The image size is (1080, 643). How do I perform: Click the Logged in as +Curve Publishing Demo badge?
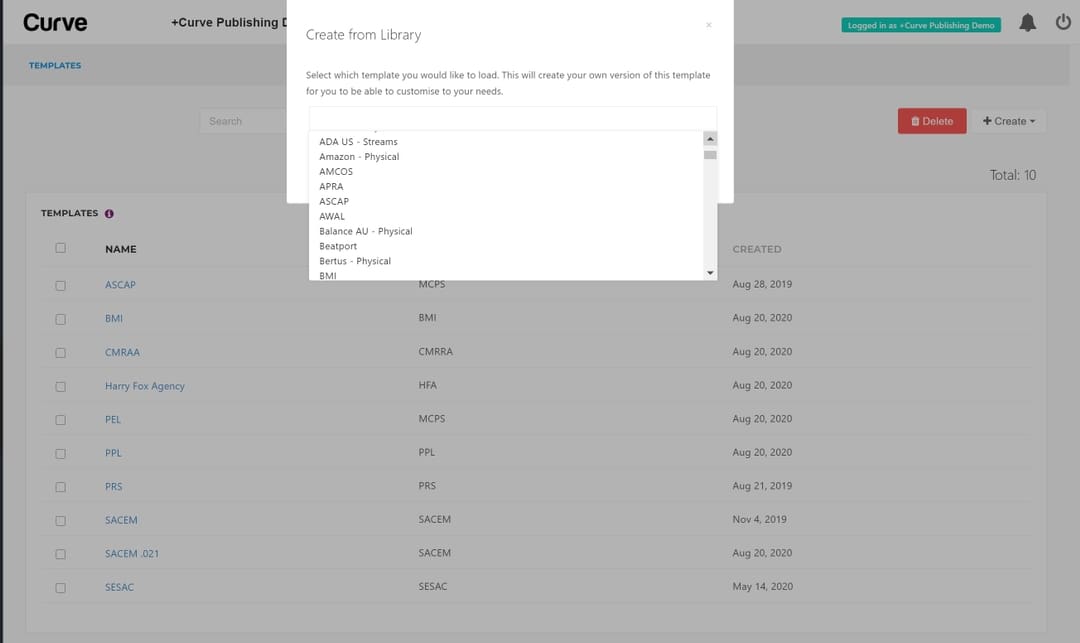point(920,24)
